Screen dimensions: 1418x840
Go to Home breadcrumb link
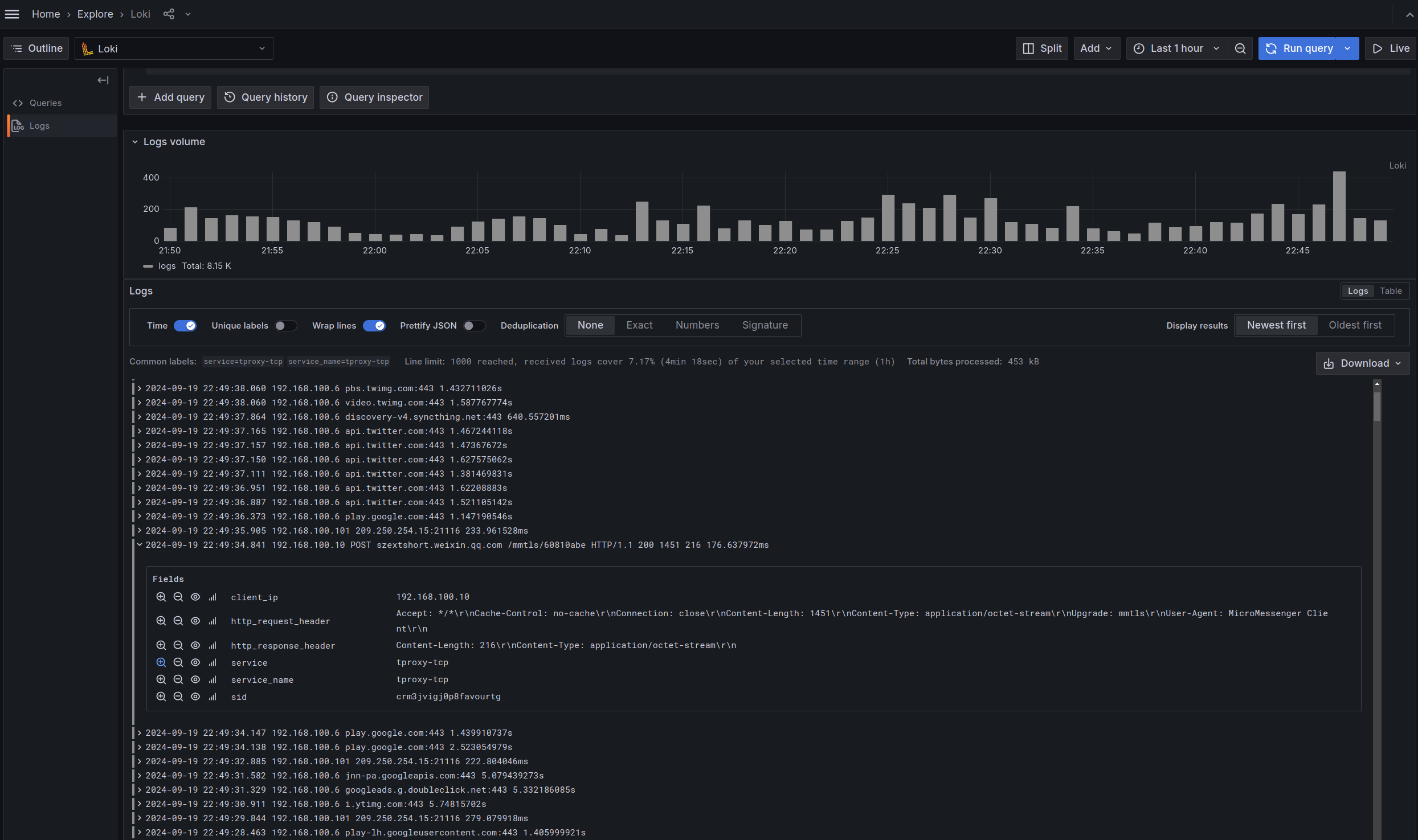click(x=46, y=14)
